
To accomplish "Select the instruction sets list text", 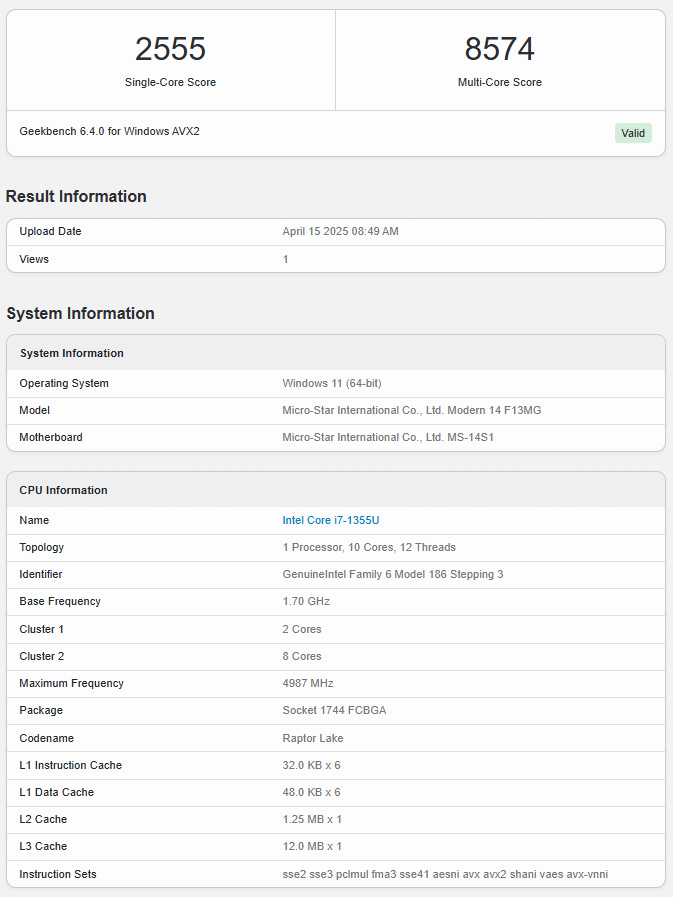I will (445, 874).
